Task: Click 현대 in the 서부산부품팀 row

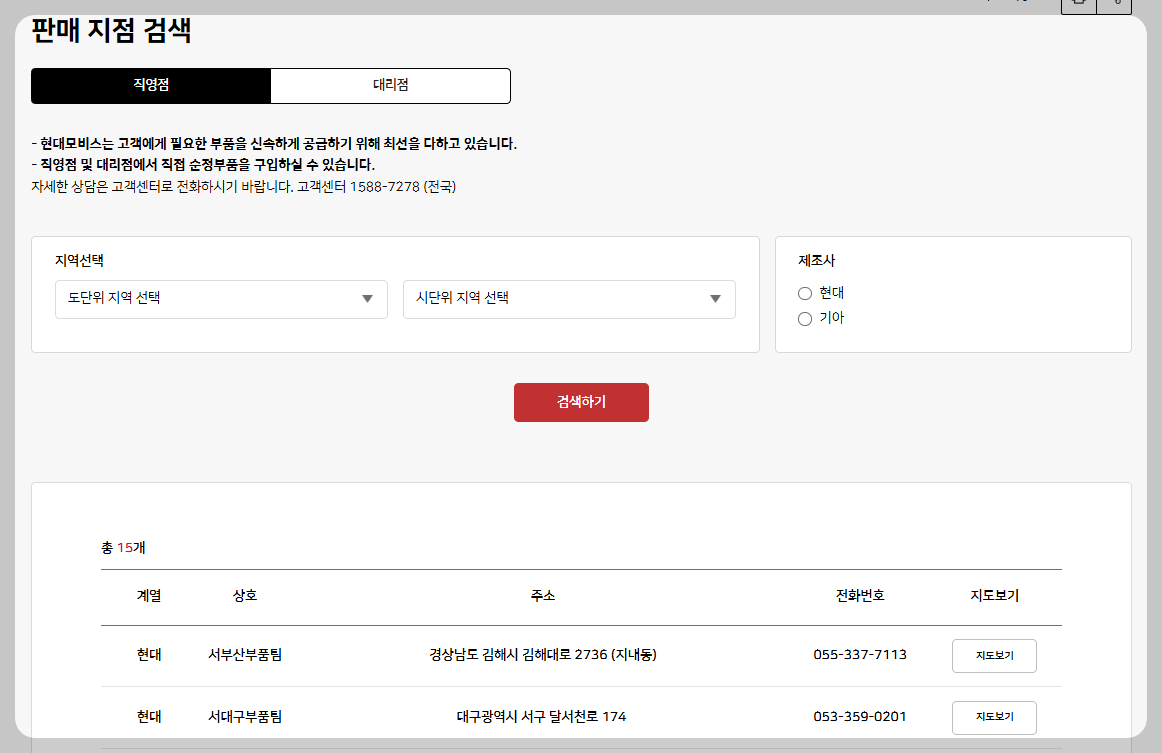Action: coord(149,655)
